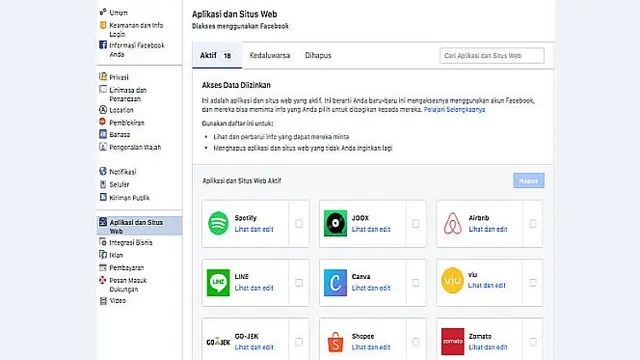The width and height of the screenshot is (640, 360).
Task: Click the Viu app logo
Action: [452, 280]
